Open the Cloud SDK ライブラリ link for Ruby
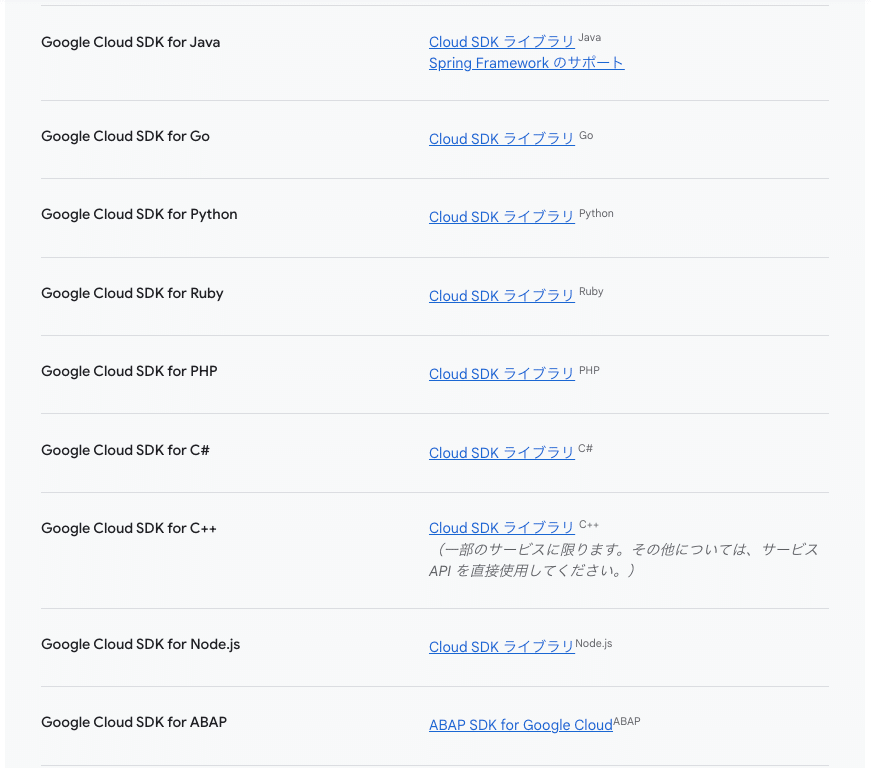The image size is (871, 768). pos(502,296)
